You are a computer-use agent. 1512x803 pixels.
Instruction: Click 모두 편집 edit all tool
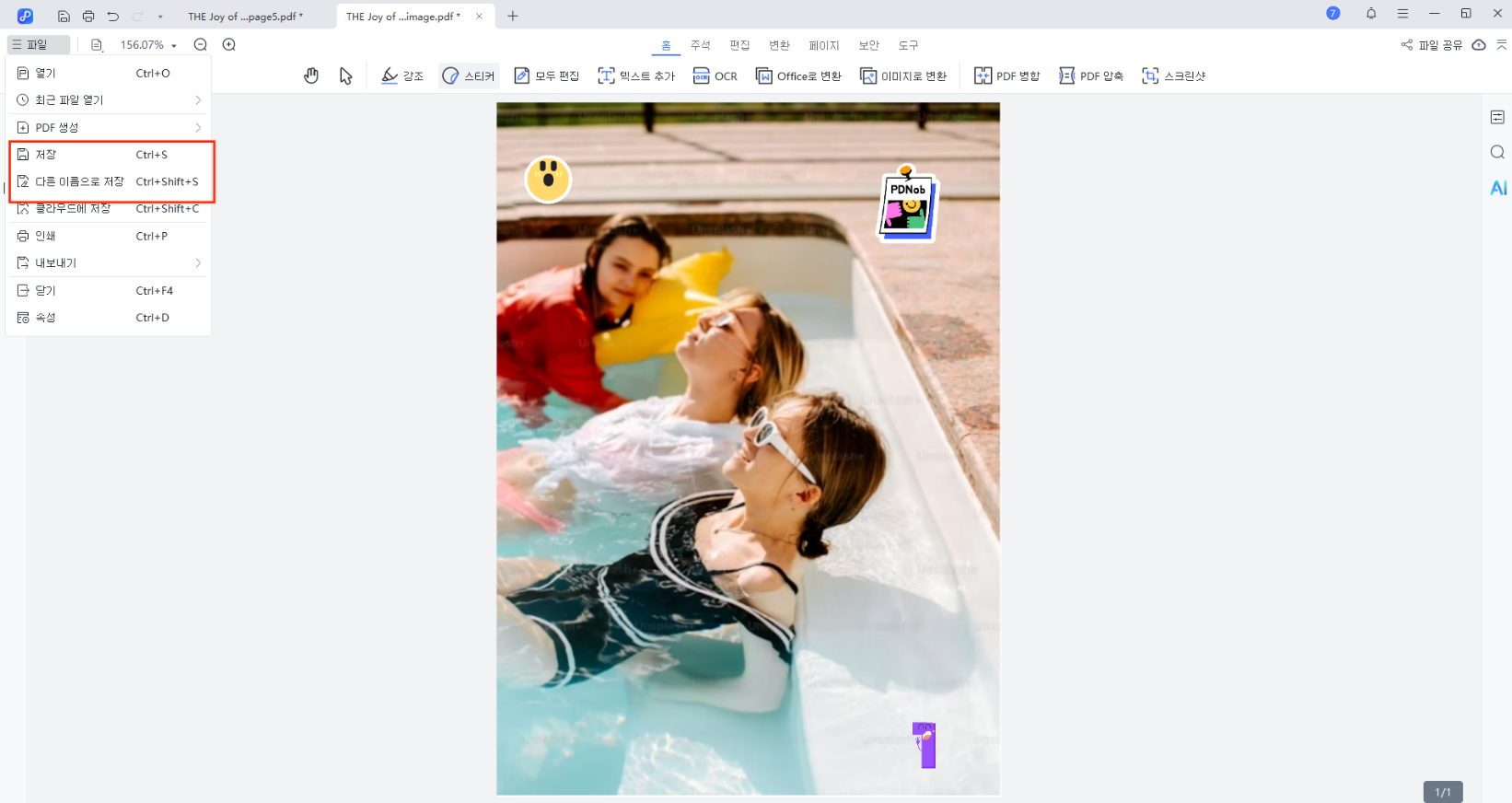click(x=546, y=76)
